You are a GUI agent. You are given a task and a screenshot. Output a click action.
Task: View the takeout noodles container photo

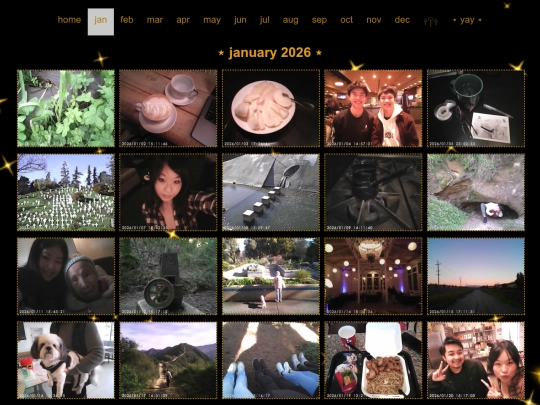[x=373, y=360]
